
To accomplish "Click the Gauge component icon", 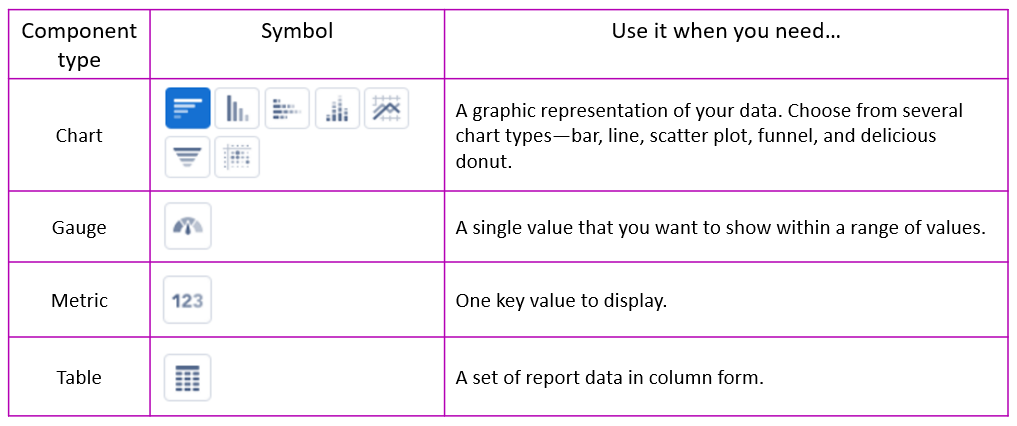I will tap(187, 226).
